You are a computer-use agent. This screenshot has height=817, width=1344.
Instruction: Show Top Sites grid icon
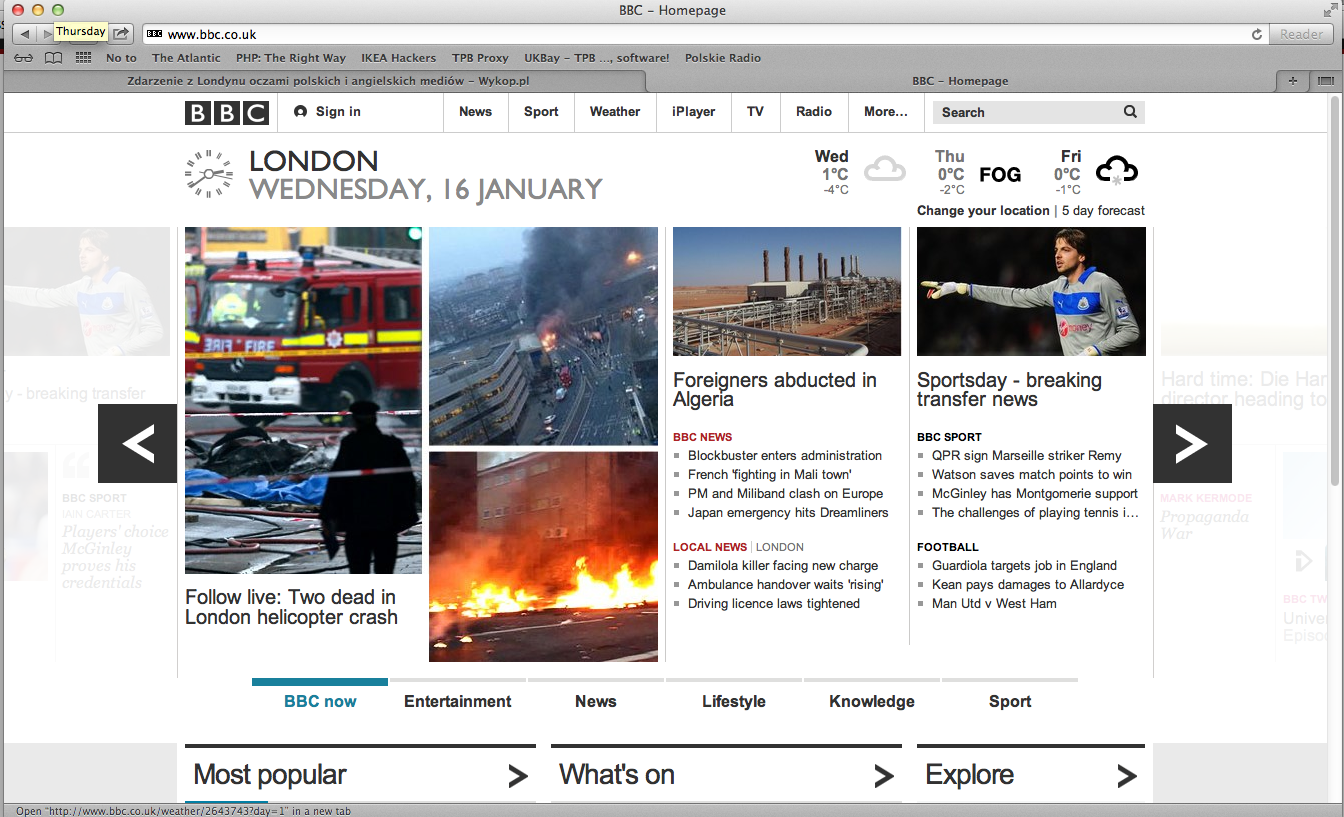(84, 58)
